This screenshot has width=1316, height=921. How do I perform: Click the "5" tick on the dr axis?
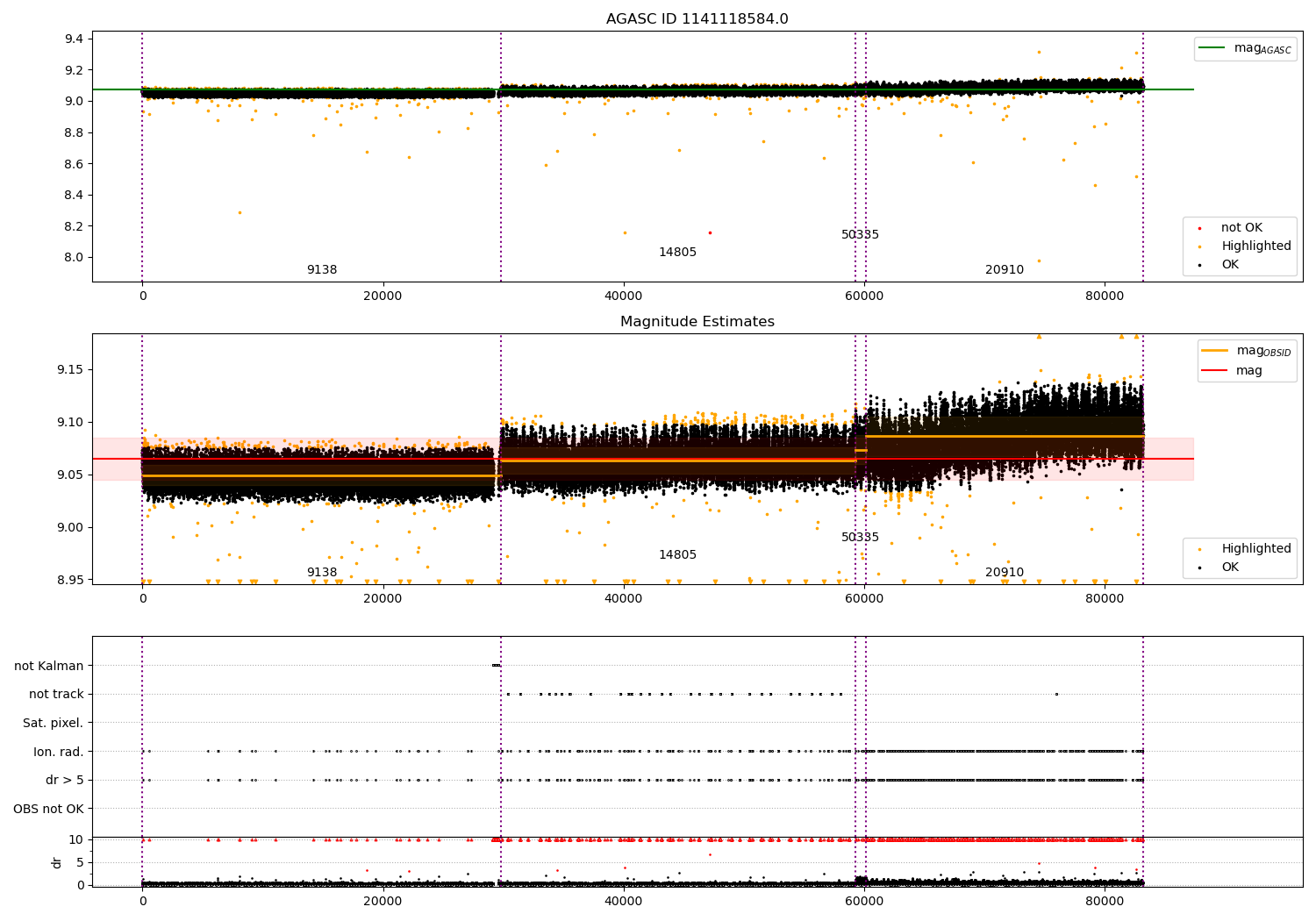(80, 862)
